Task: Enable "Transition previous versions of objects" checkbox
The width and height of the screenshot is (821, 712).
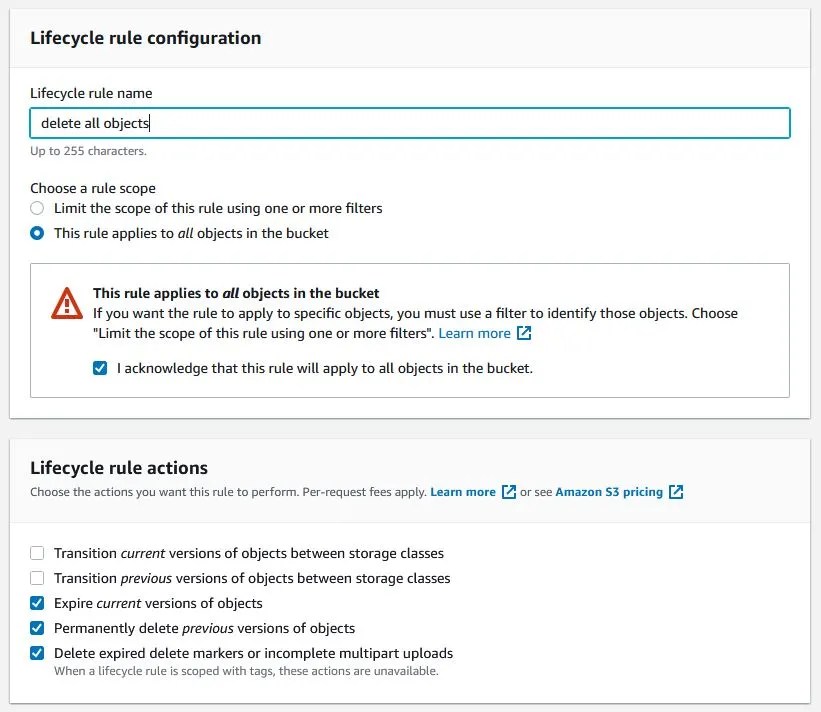Action: click(37, 578)
